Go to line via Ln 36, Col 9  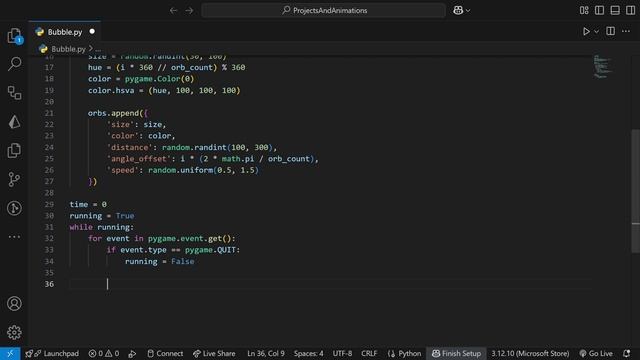(x=266, y=353)
